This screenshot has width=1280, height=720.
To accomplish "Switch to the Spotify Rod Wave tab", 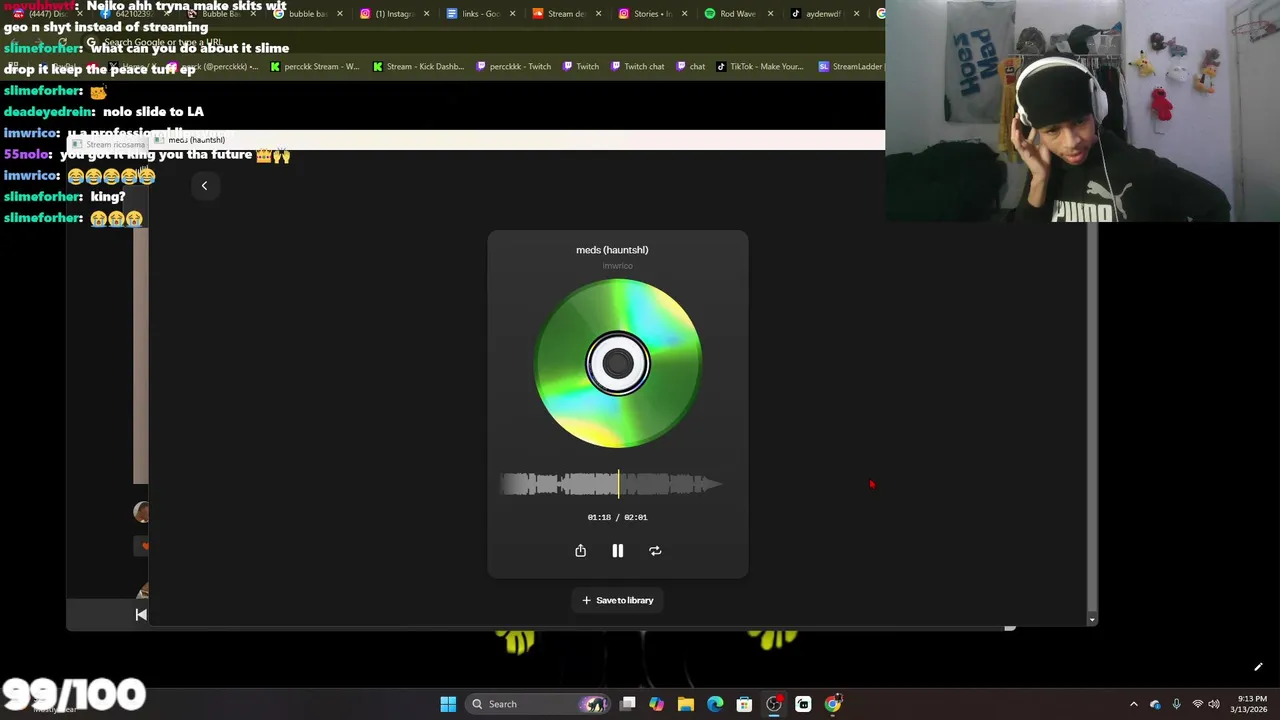I will click(x=738, y=14).
